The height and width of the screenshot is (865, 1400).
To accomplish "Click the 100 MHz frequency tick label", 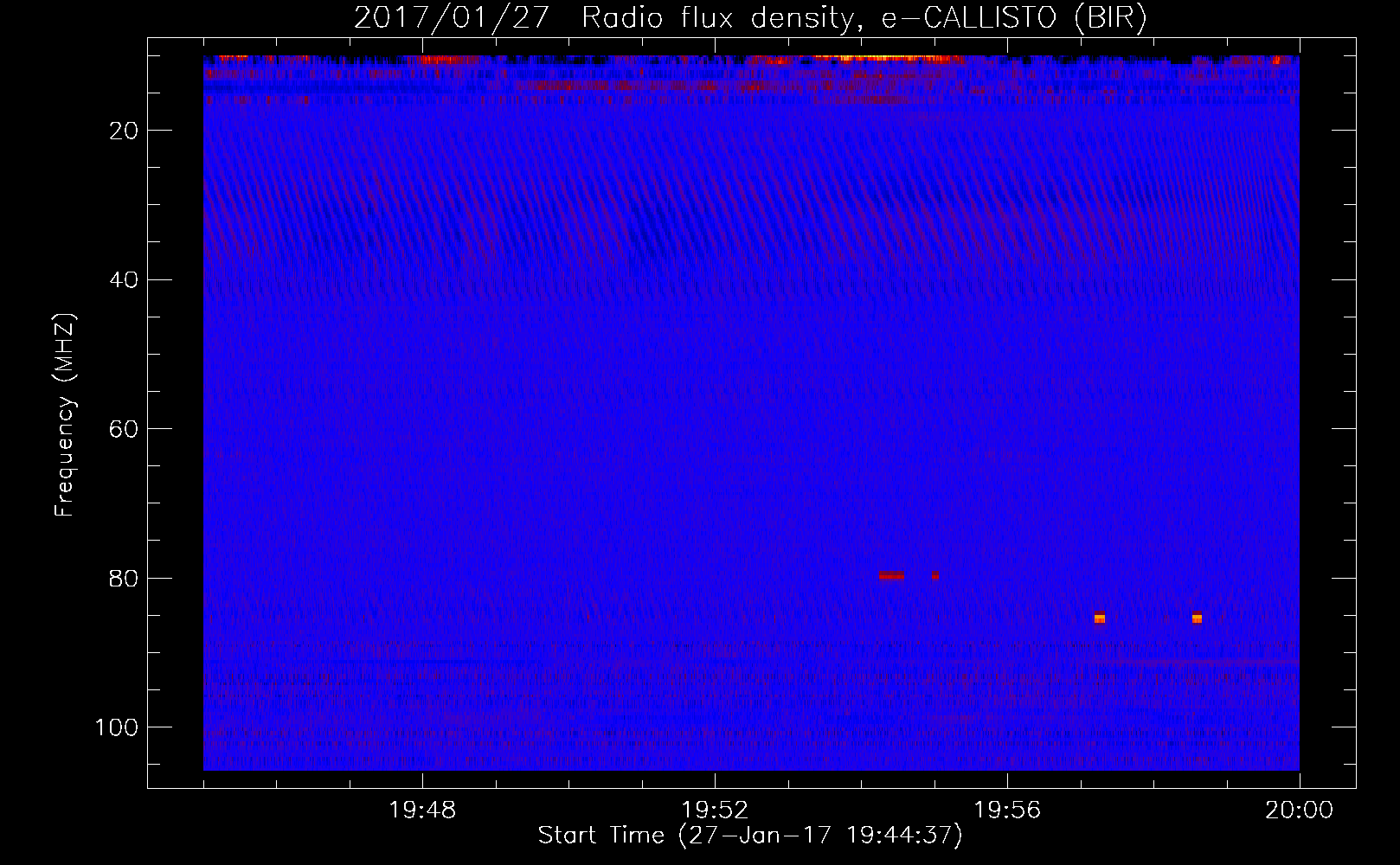I will [117, 727].
